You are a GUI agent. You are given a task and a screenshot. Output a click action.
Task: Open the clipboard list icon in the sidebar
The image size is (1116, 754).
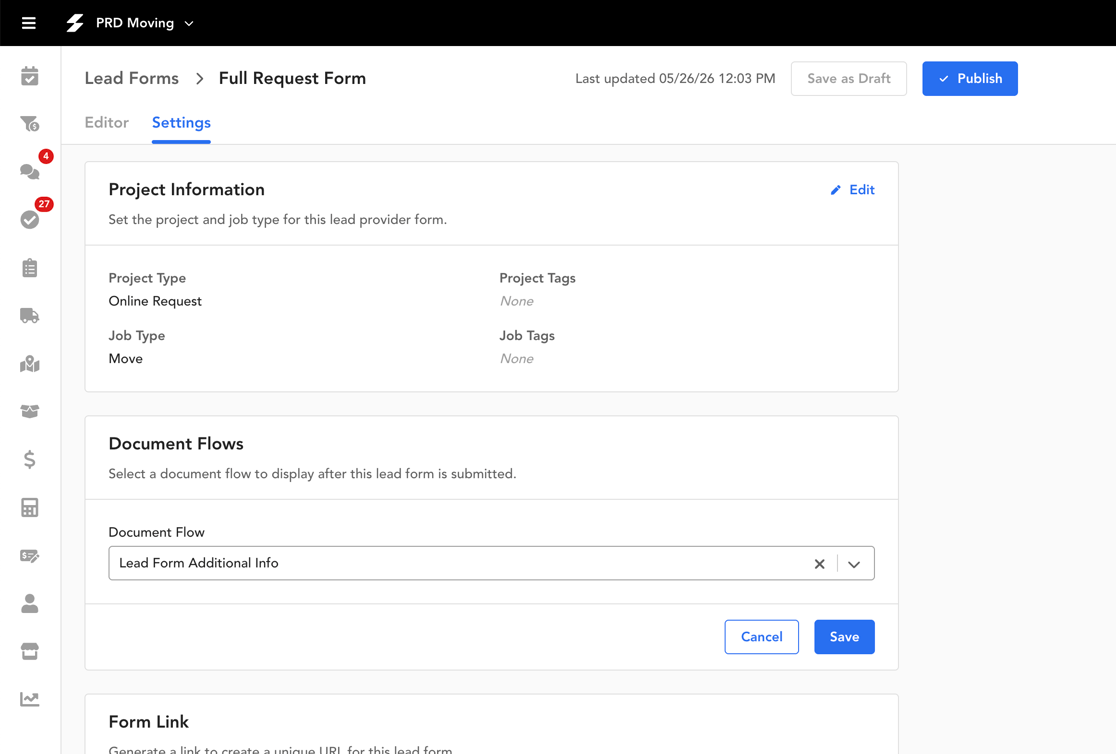(x=29, y=268)
